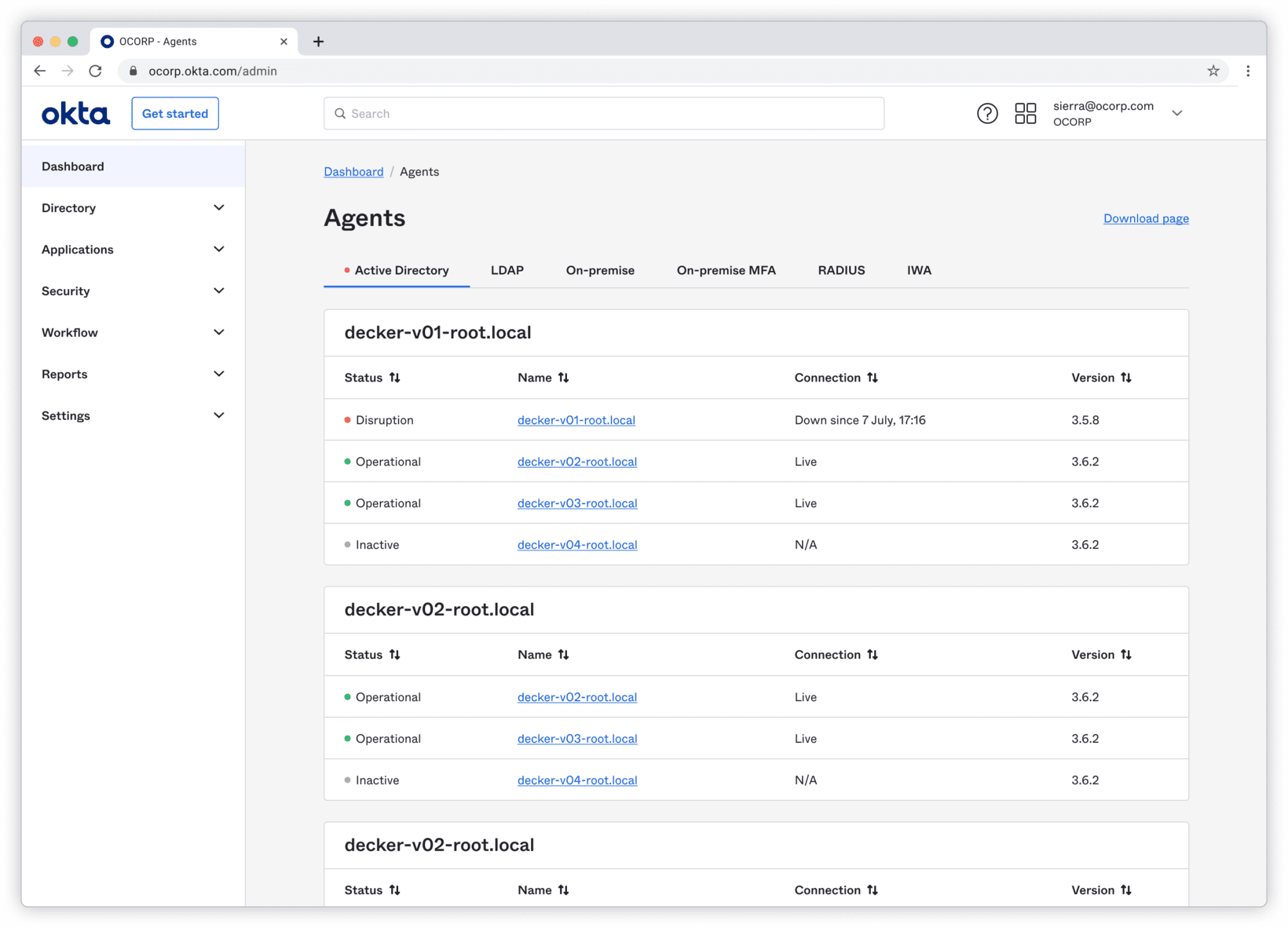Open decker-v02-root.local link in second table
1288x928 pixels.
[x=576, y=697]
